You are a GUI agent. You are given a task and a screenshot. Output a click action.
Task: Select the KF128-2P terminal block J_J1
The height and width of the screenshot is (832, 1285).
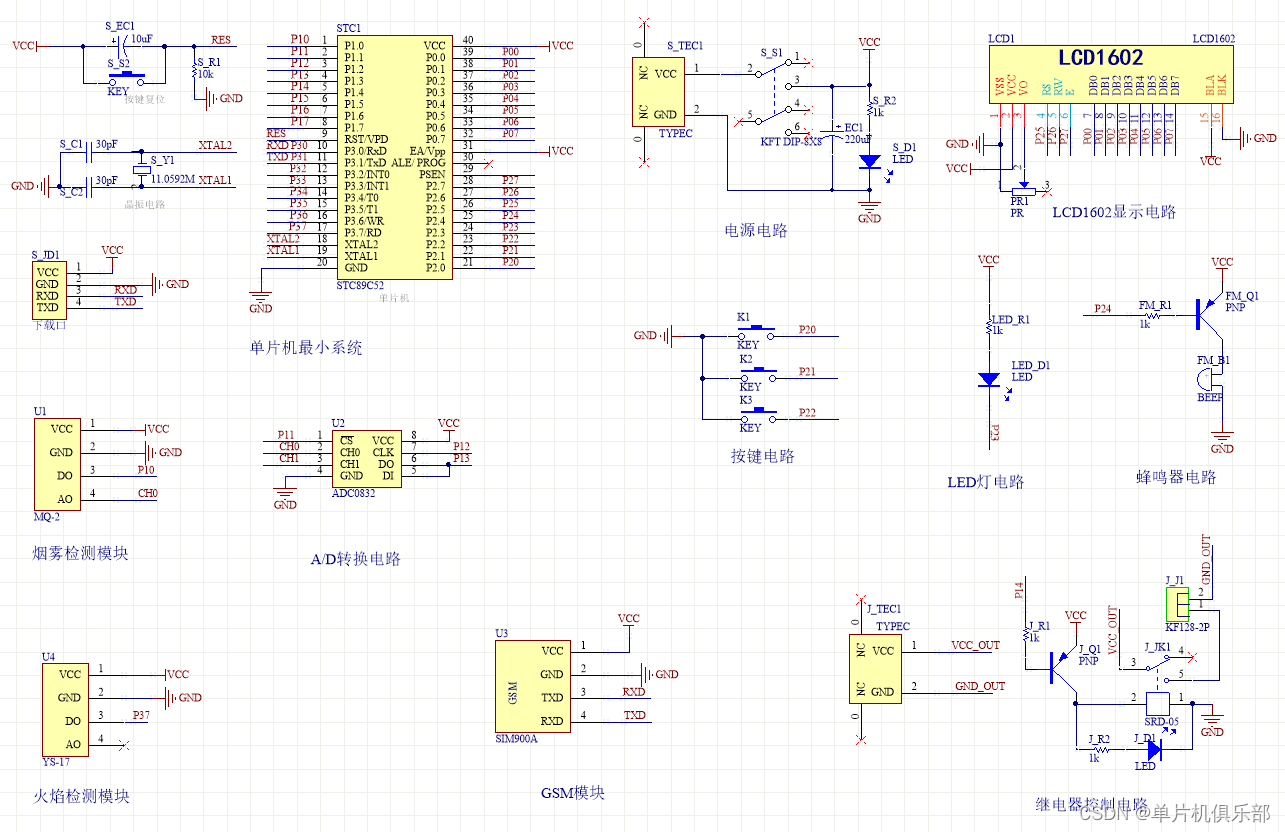point(1180,604)
